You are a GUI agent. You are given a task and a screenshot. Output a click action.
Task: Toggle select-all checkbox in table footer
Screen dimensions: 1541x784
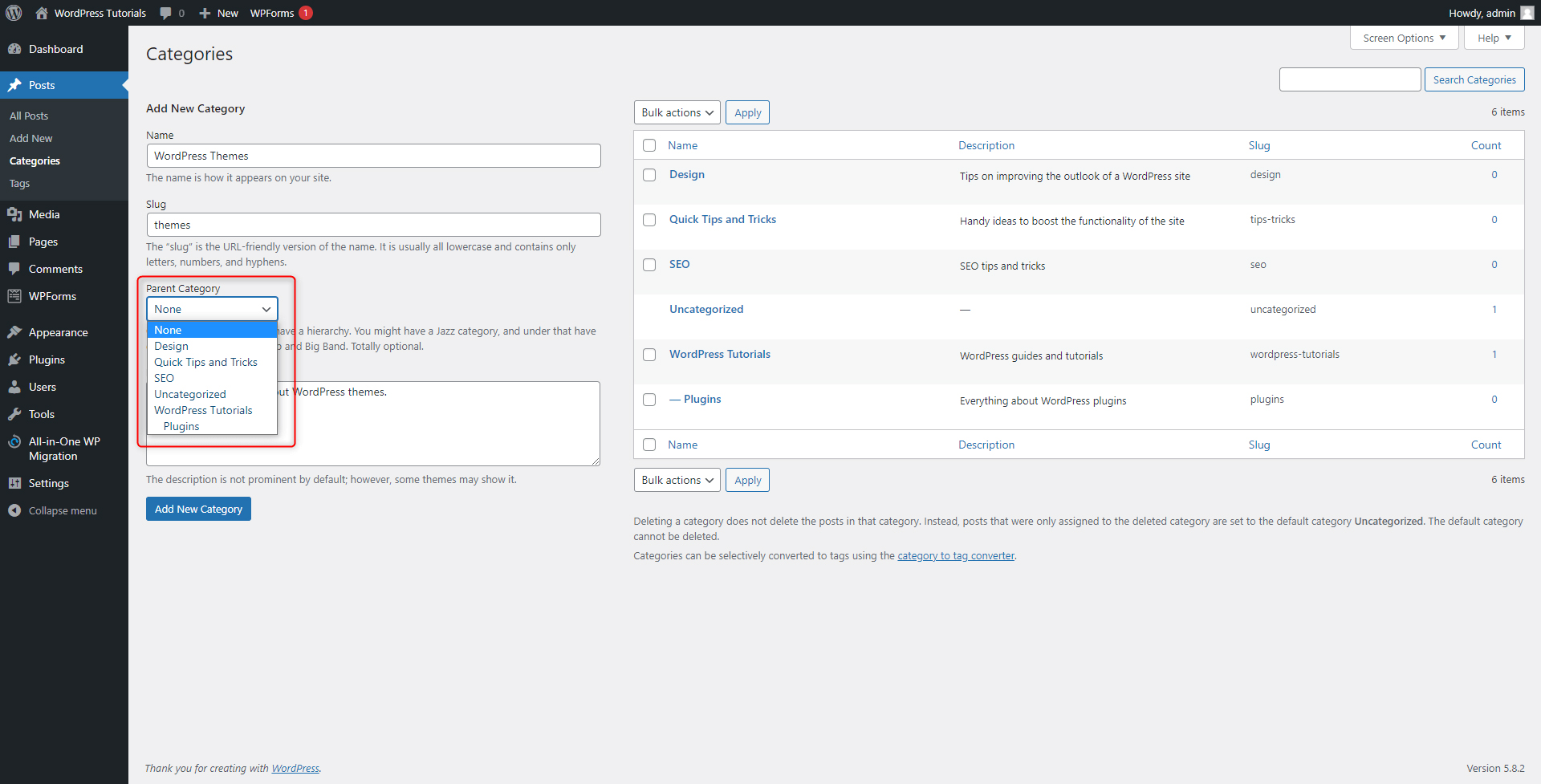click(x=649, y=445)
